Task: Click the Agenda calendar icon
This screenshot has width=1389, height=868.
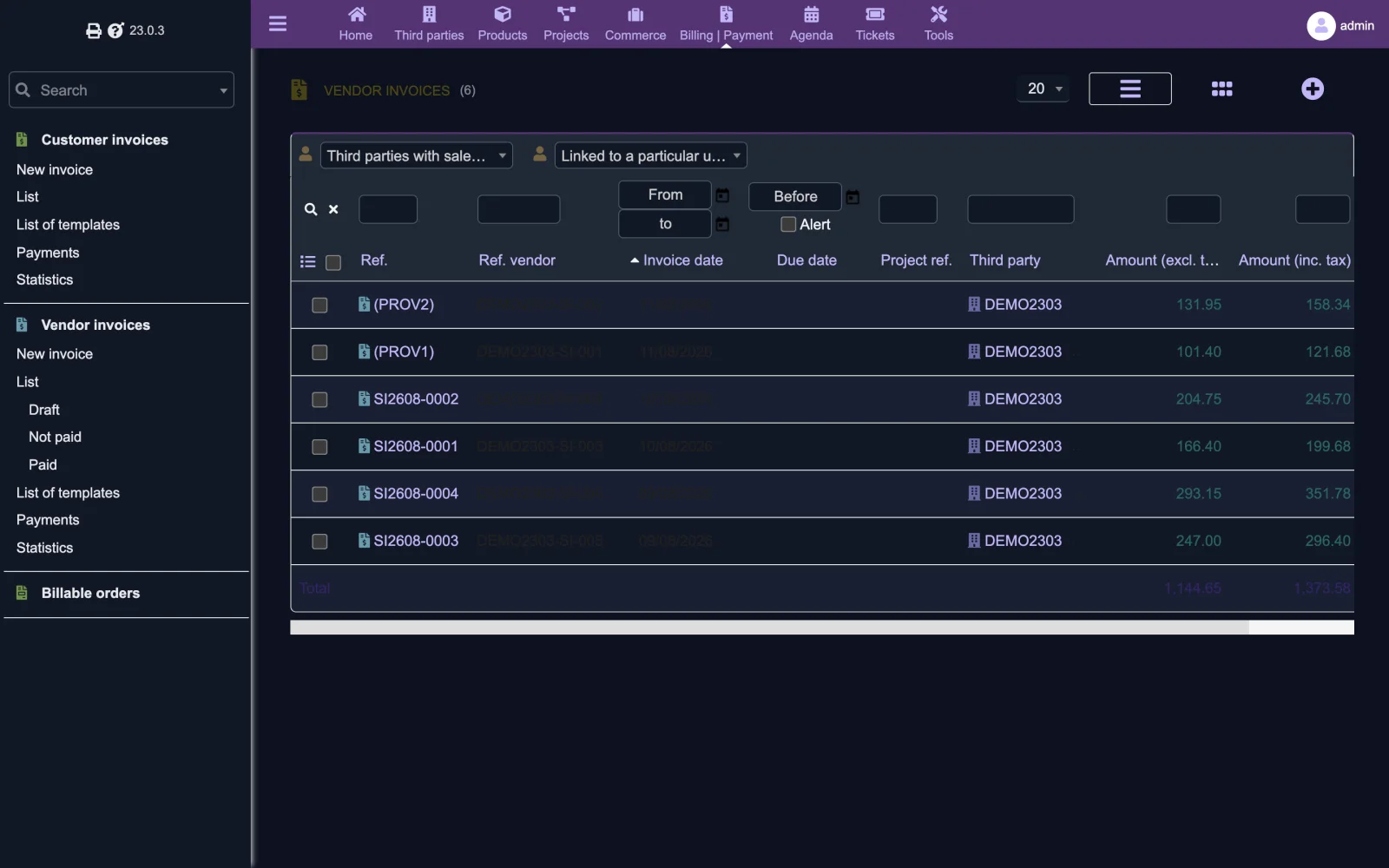Action: point(811,15)
